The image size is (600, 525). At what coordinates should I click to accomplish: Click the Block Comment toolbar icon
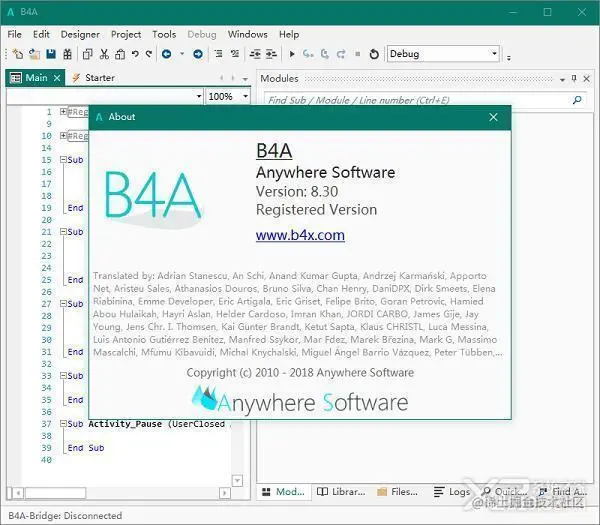(218, 54)
